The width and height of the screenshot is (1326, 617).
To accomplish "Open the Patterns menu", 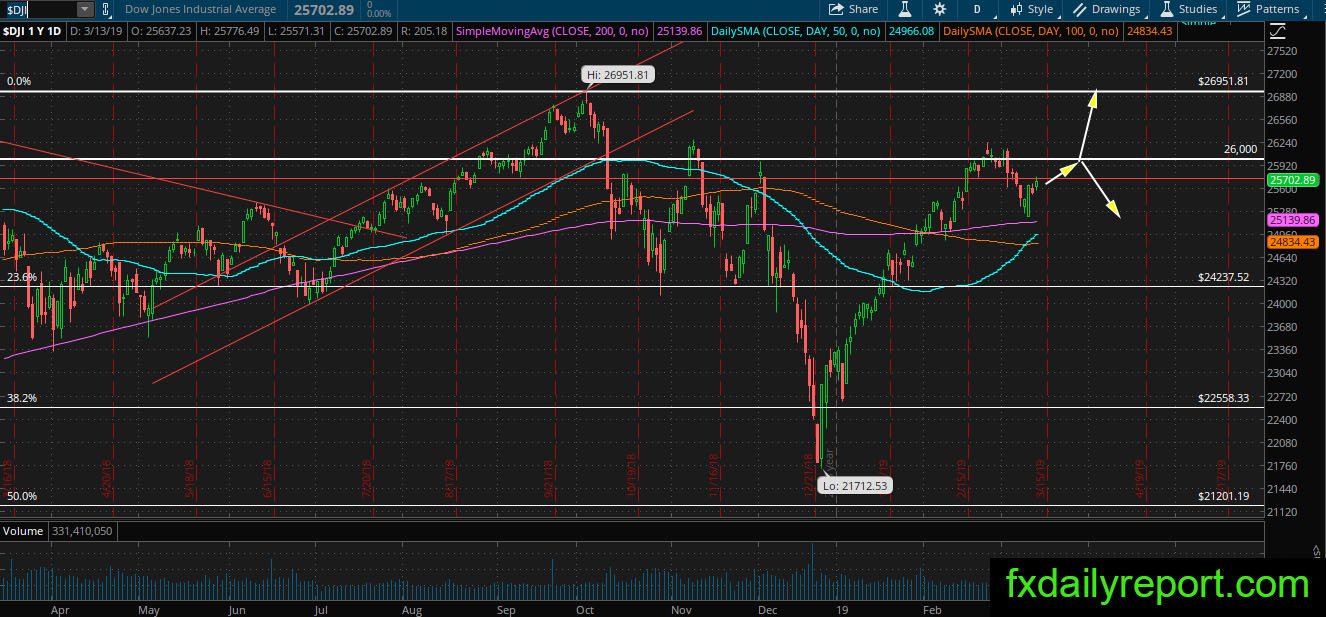I will point(1268,9).
